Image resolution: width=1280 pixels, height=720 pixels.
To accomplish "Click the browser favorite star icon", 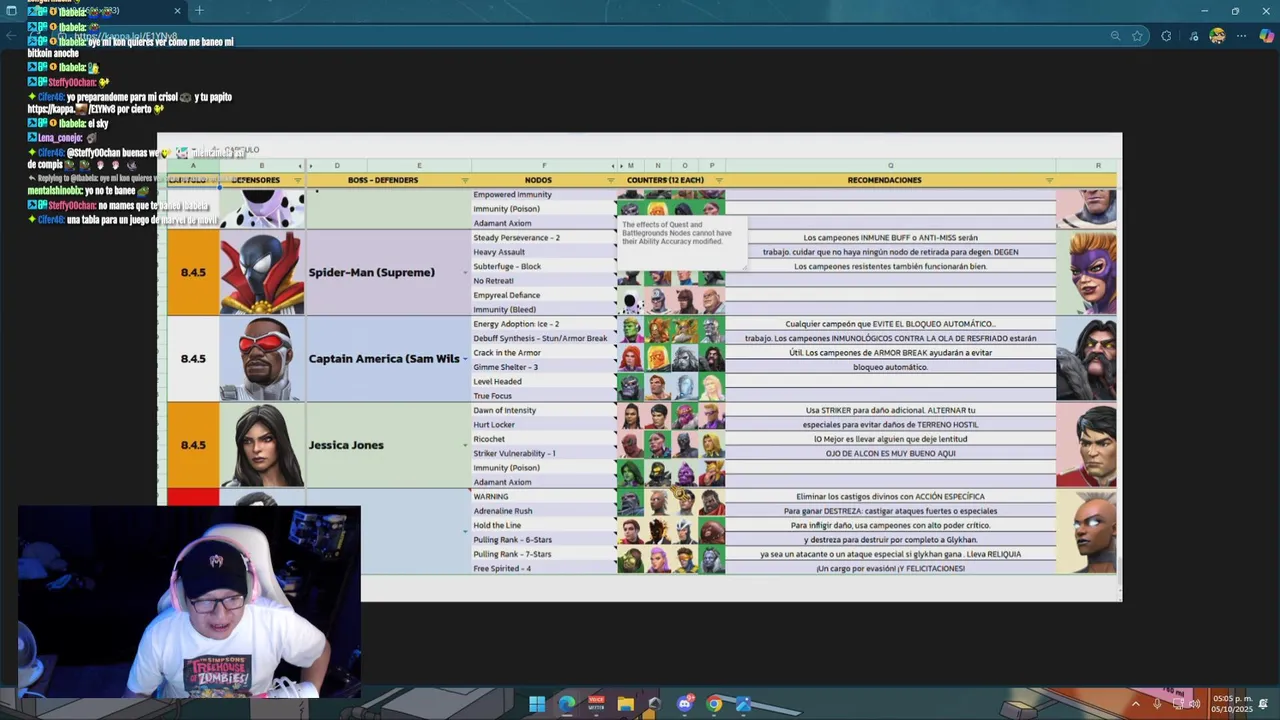I will pyautogui.click(x=1137, y=36).
